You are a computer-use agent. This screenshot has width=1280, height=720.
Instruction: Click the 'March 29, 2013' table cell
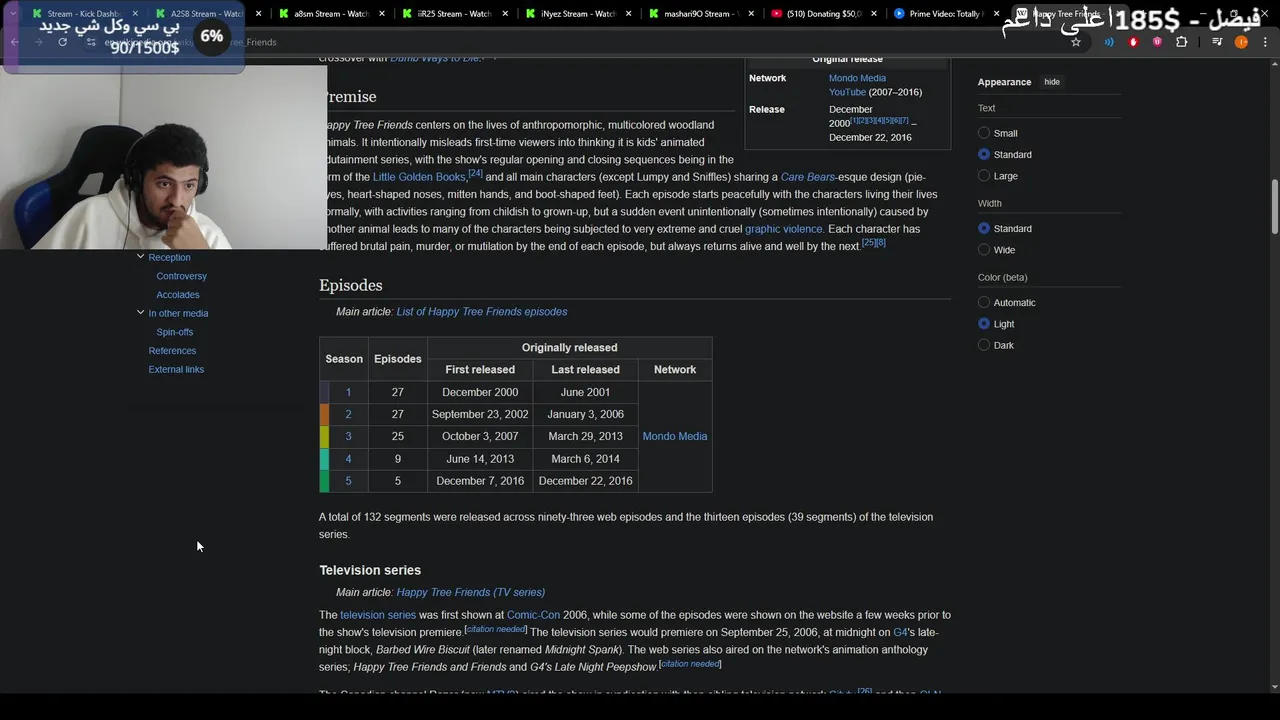[x=585, y=436]
